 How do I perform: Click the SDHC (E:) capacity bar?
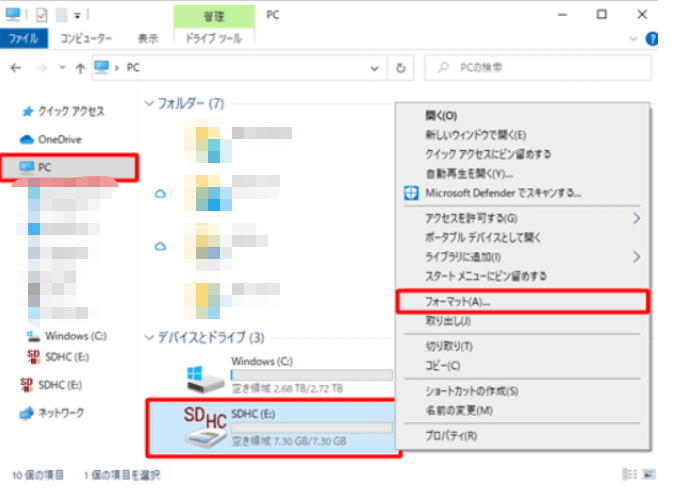pyautogui.click(x=312, y=428)
